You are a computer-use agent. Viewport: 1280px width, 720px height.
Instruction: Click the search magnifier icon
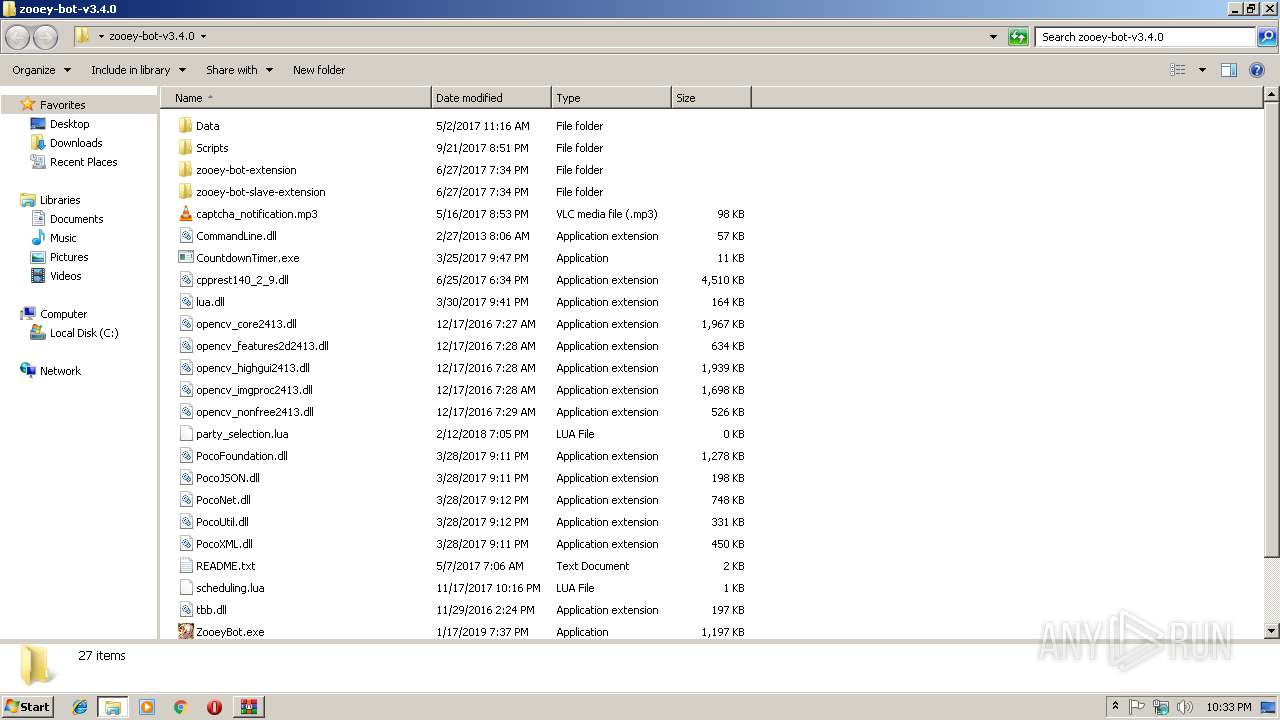(1266, 37)
